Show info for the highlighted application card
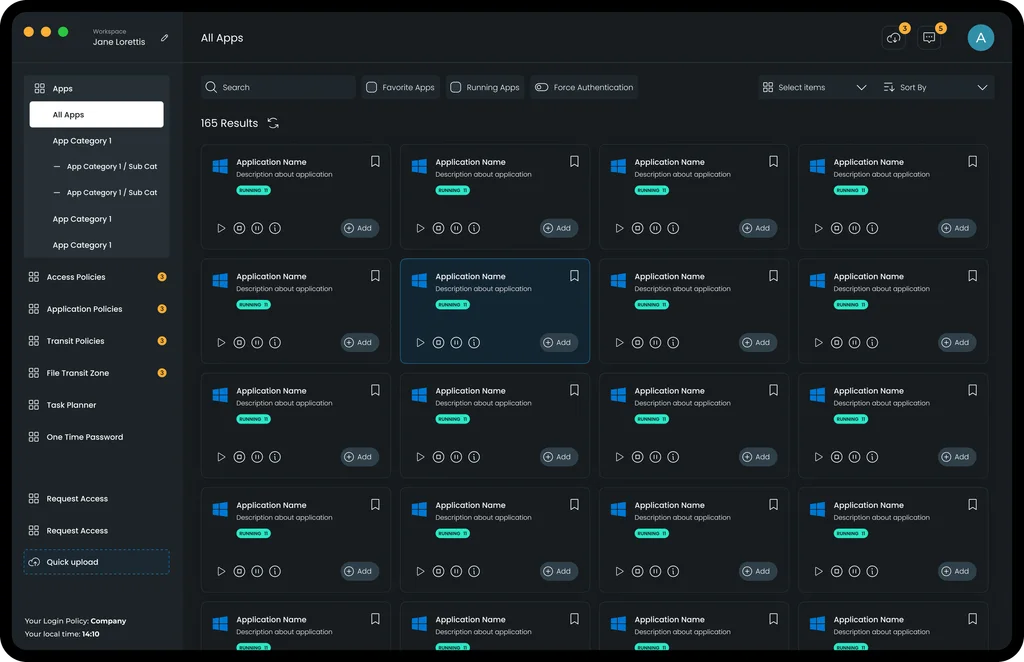 click(x=474, y=342)
